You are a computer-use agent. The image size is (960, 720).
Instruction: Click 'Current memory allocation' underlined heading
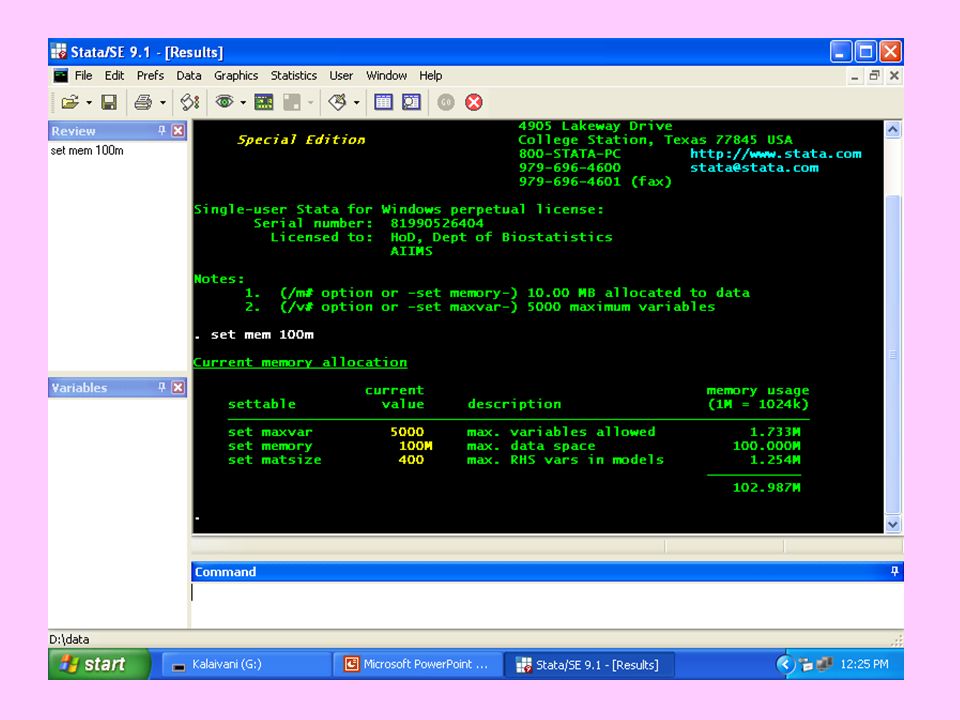pyautogui.click(x=300, y=362)
